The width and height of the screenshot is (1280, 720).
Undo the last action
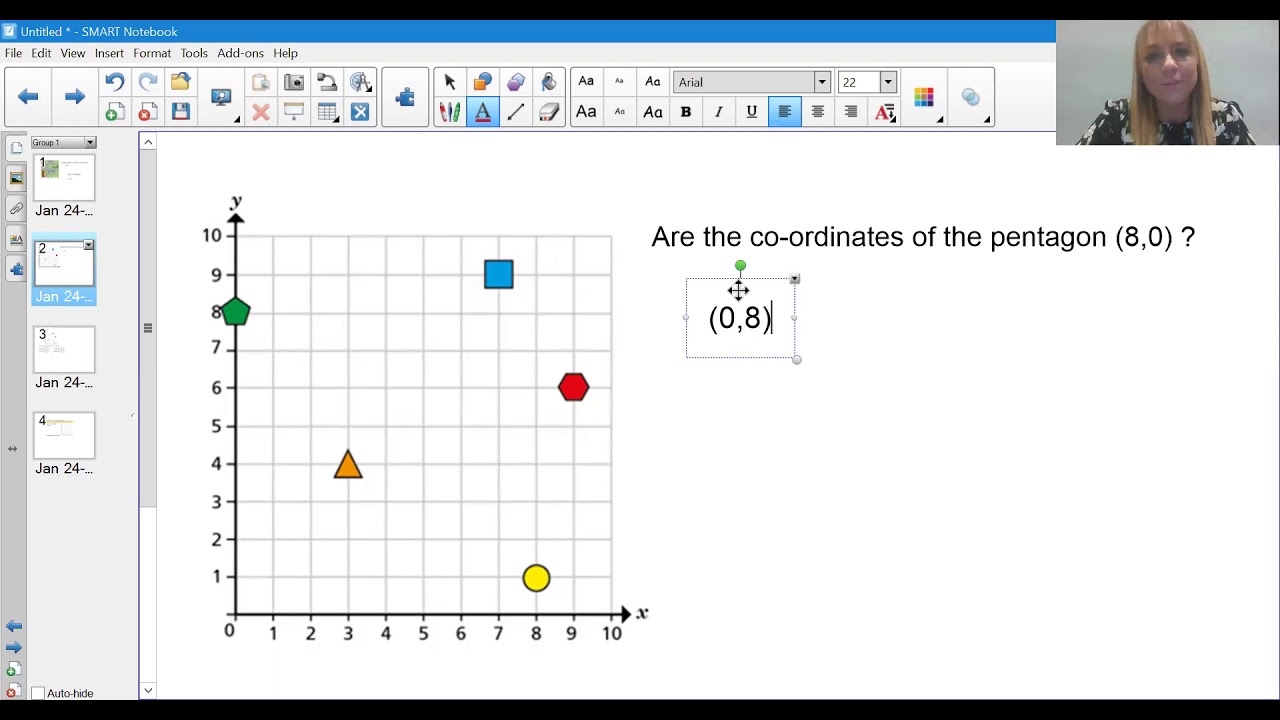(x=115, y=82)
